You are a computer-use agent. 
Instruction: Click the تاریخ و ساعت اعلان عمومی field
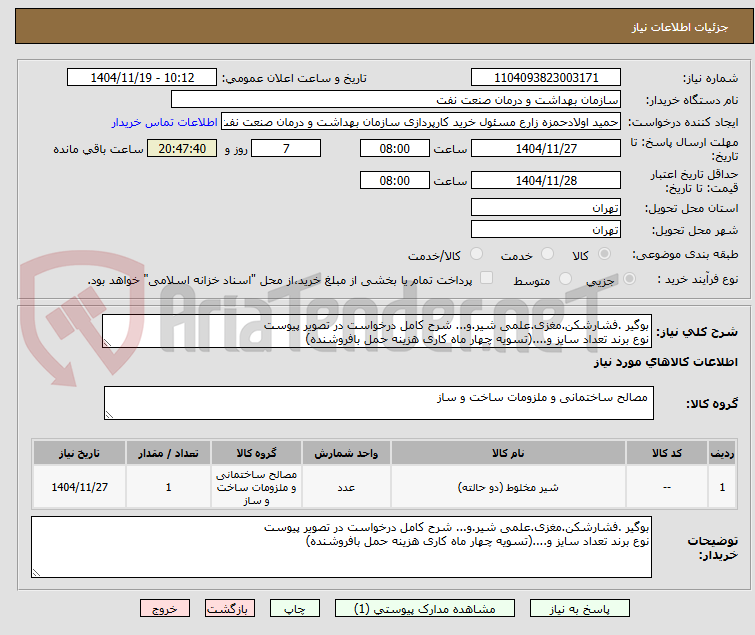tap(142, 78)
